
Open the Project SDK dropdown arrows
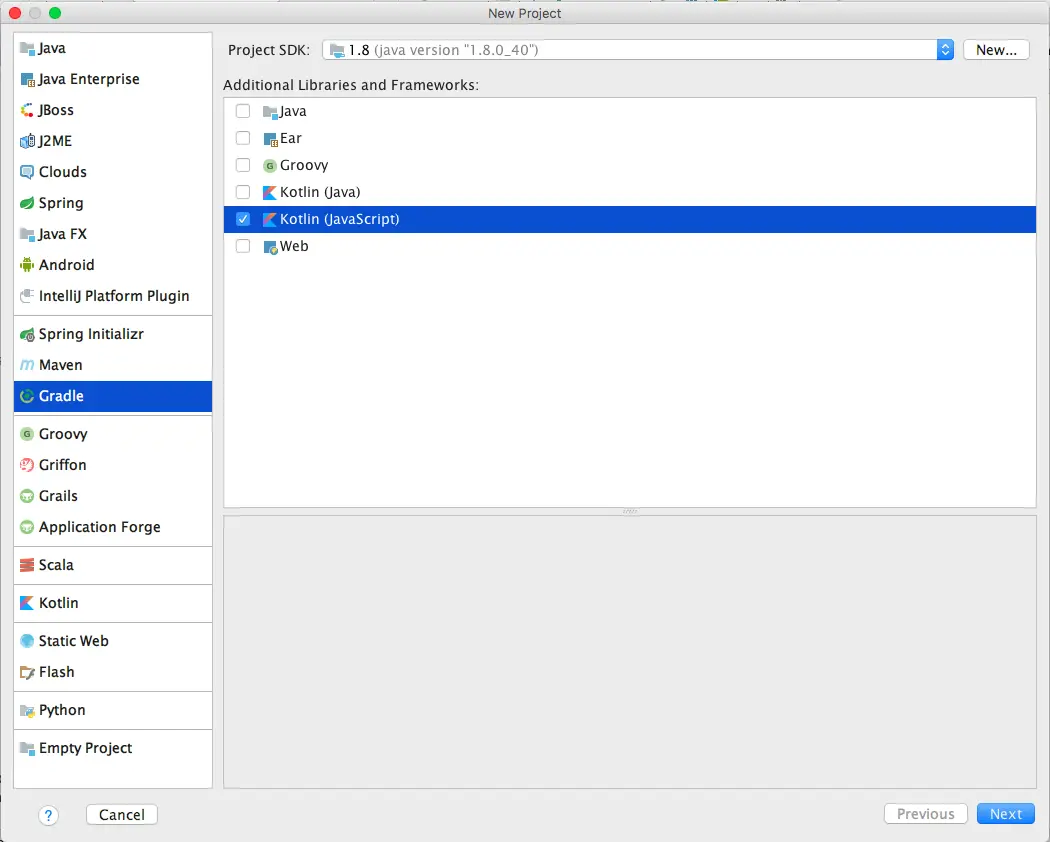tap(945, 50)
